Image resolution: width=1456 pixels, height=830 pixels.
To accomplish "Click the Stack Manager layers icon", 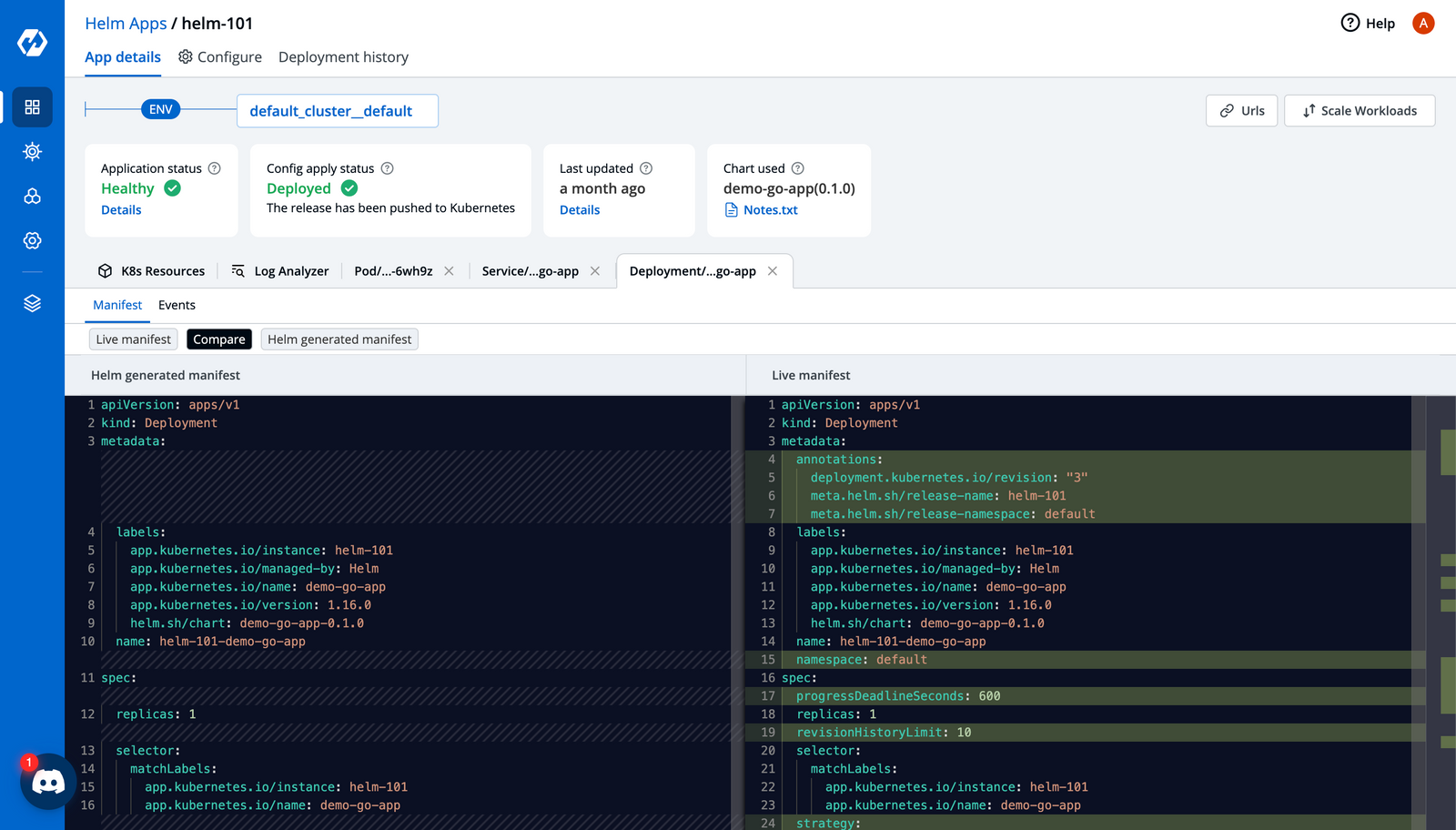I will 32,303.
